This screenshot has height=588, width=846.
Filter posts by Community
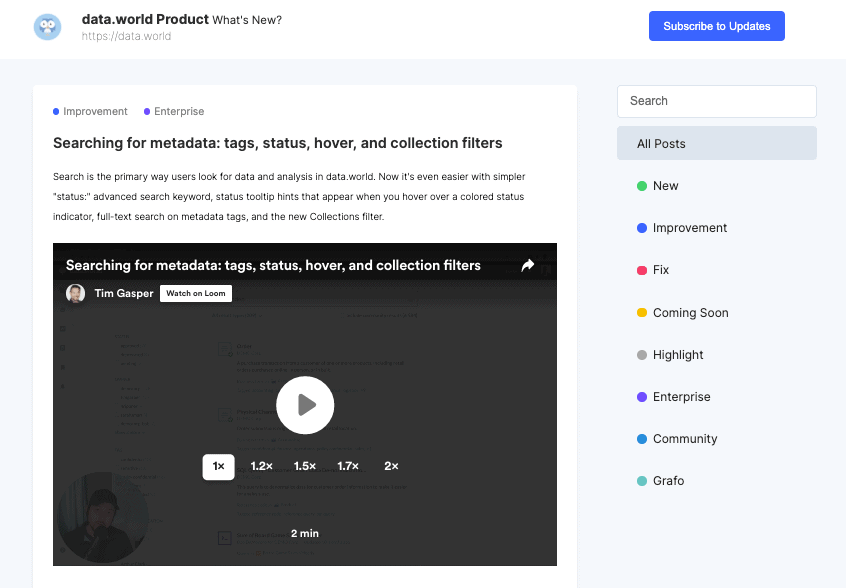(x=677, y=439)
